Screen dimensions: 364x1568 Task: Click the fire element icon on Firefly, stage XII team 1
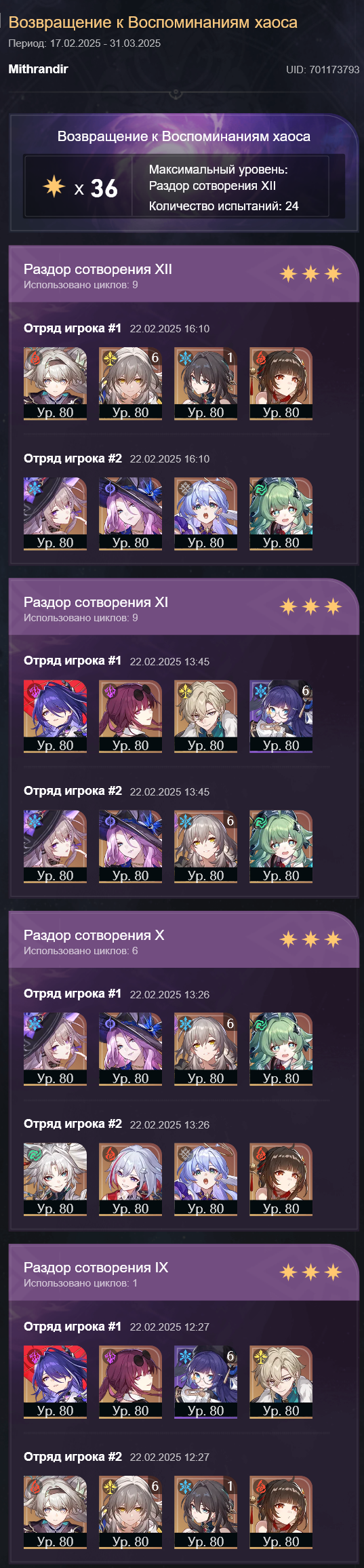click(33, 358)
